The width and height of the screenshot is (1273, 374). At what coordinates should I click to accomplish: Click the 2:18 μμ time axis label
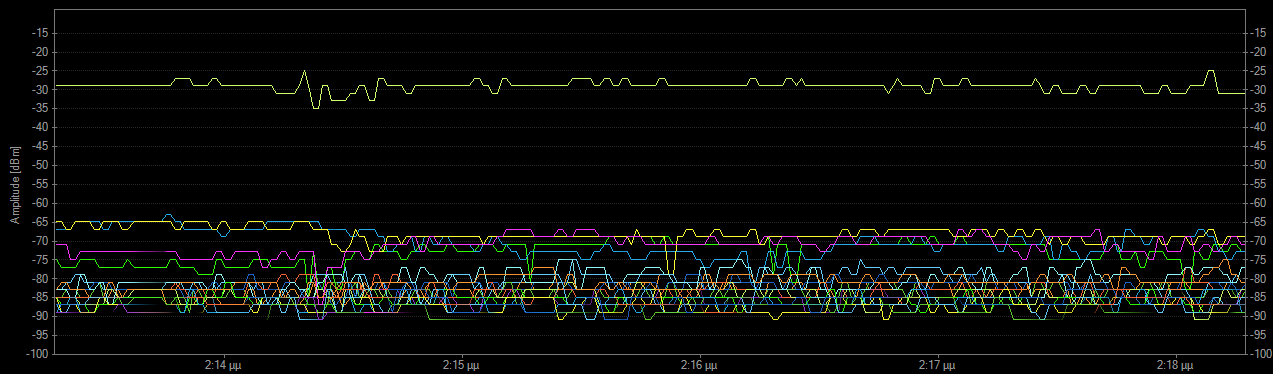point(1175,366)
